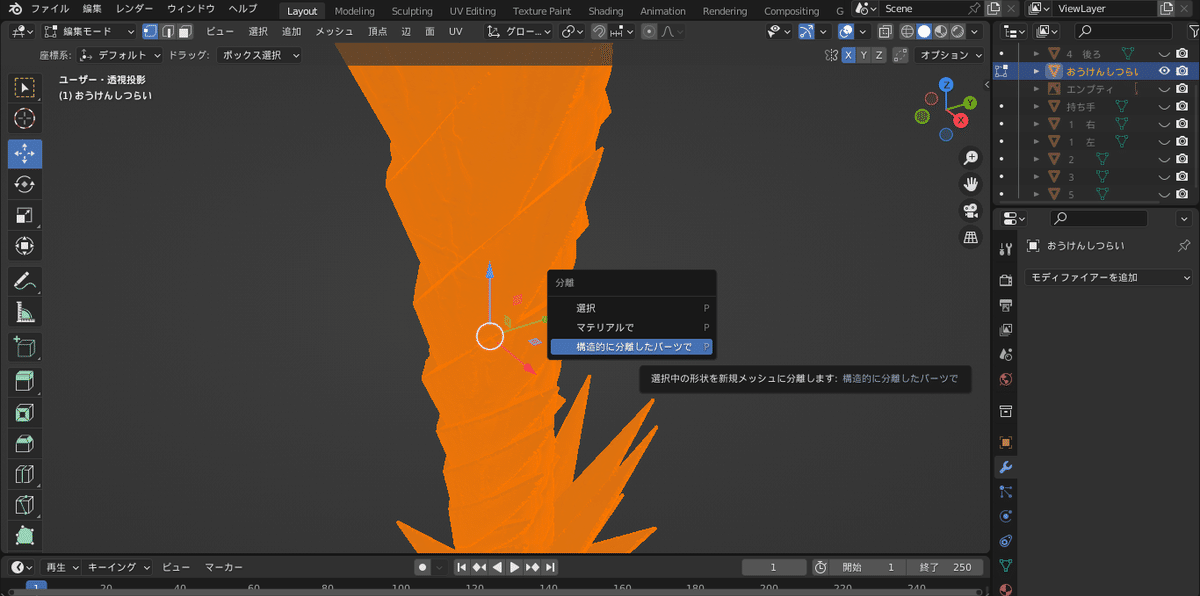Select the Box Select tool in left toolbar
Viewport: 1200px width, 596px height.
pyautogui.click(x=25, y=87)
